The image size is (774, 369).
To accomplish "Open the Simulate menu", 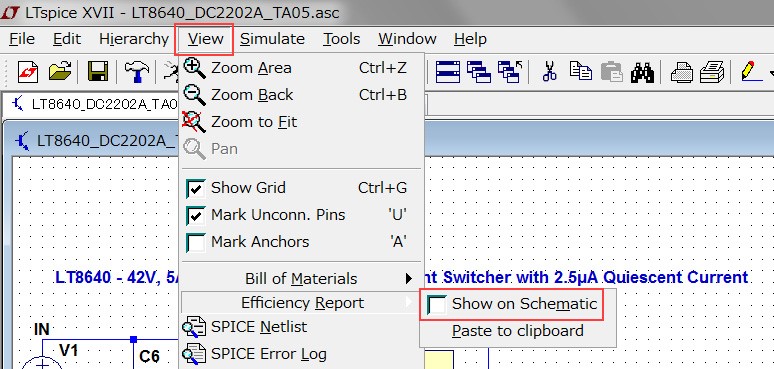I will (272, 38).
